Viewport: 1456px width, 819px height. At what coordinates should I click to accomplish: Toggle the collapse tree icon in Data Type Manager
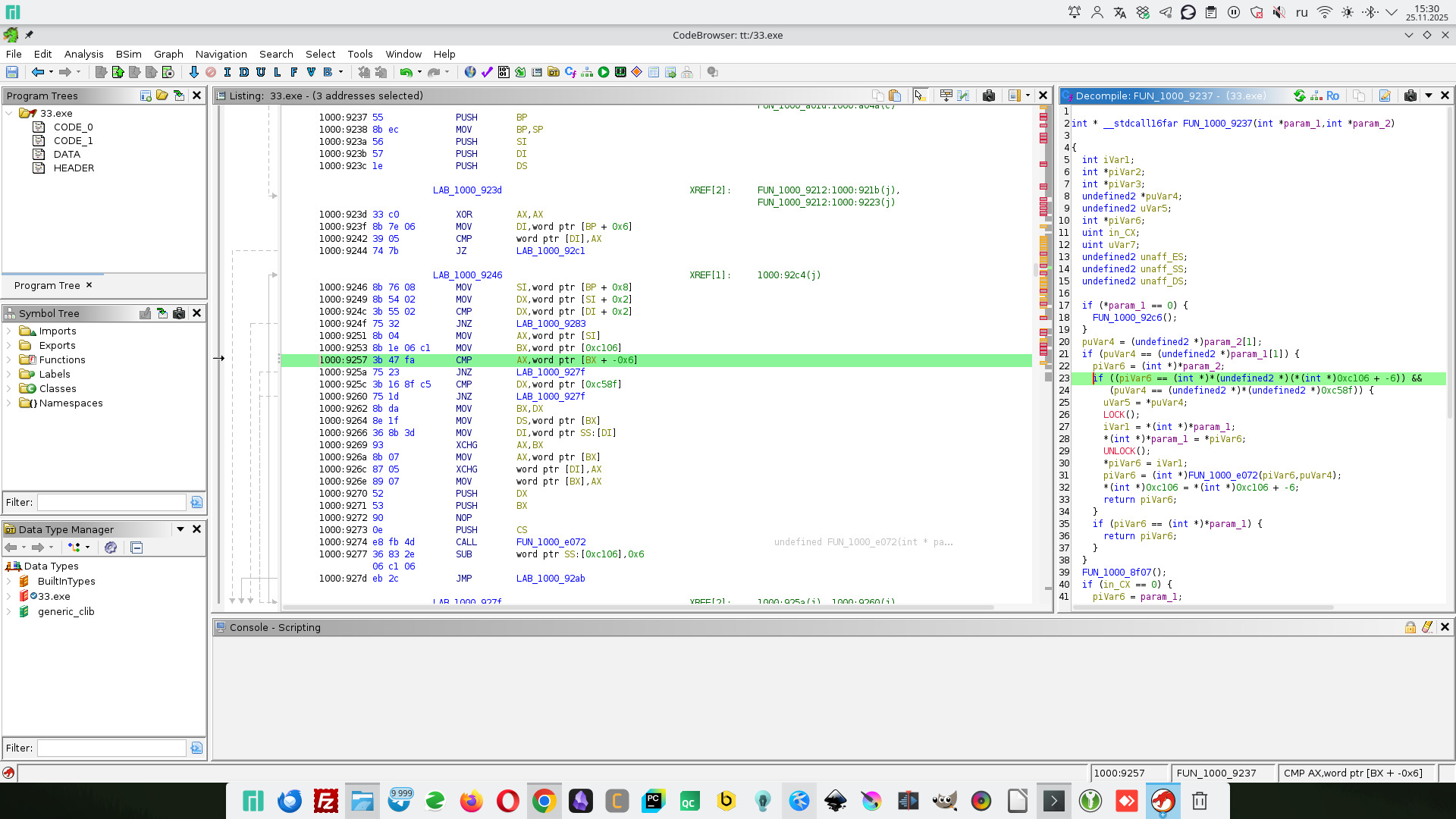pos(136,548)
